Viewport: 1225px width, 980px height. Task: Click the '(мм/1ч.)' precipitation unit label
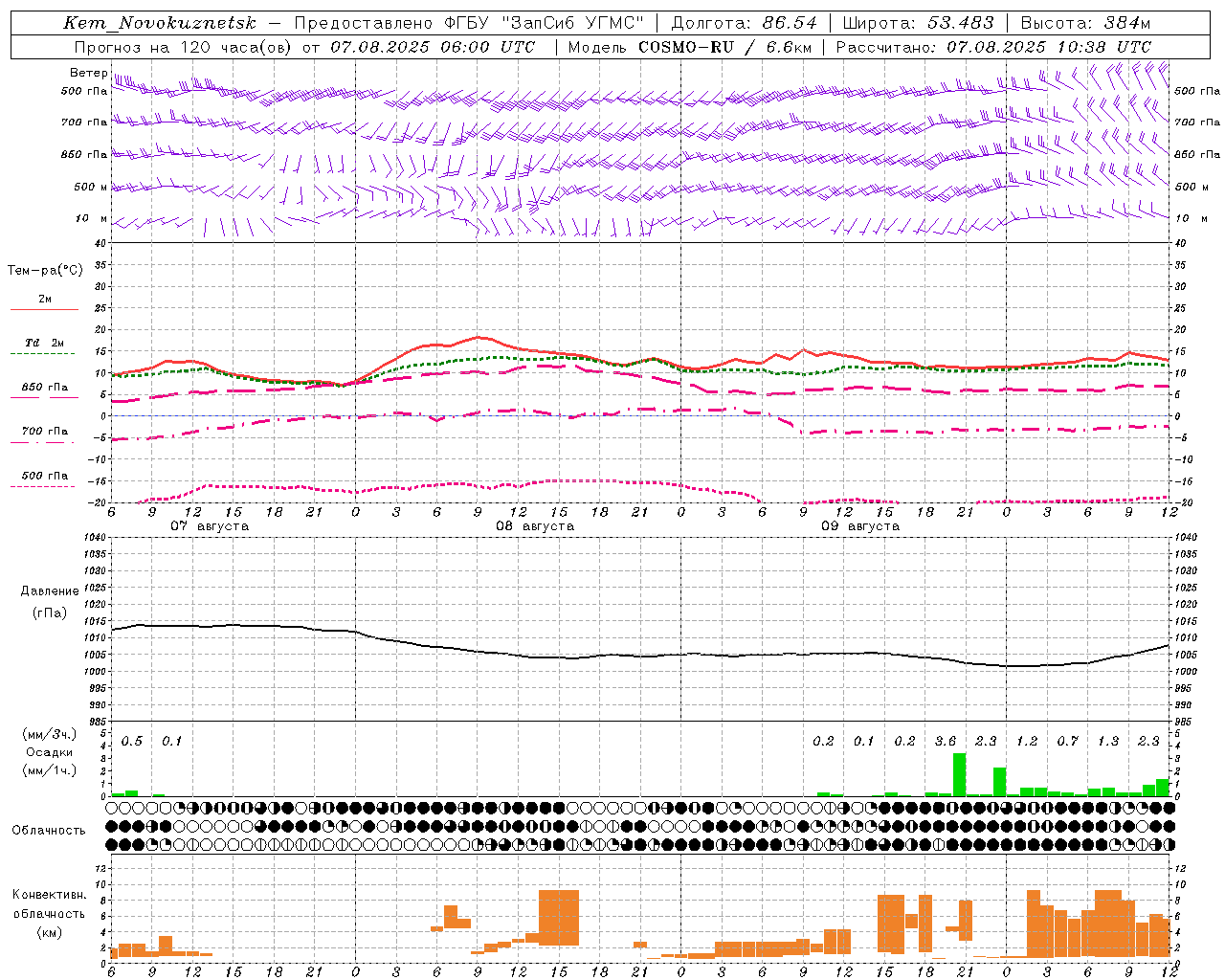[x=49, y=770]
